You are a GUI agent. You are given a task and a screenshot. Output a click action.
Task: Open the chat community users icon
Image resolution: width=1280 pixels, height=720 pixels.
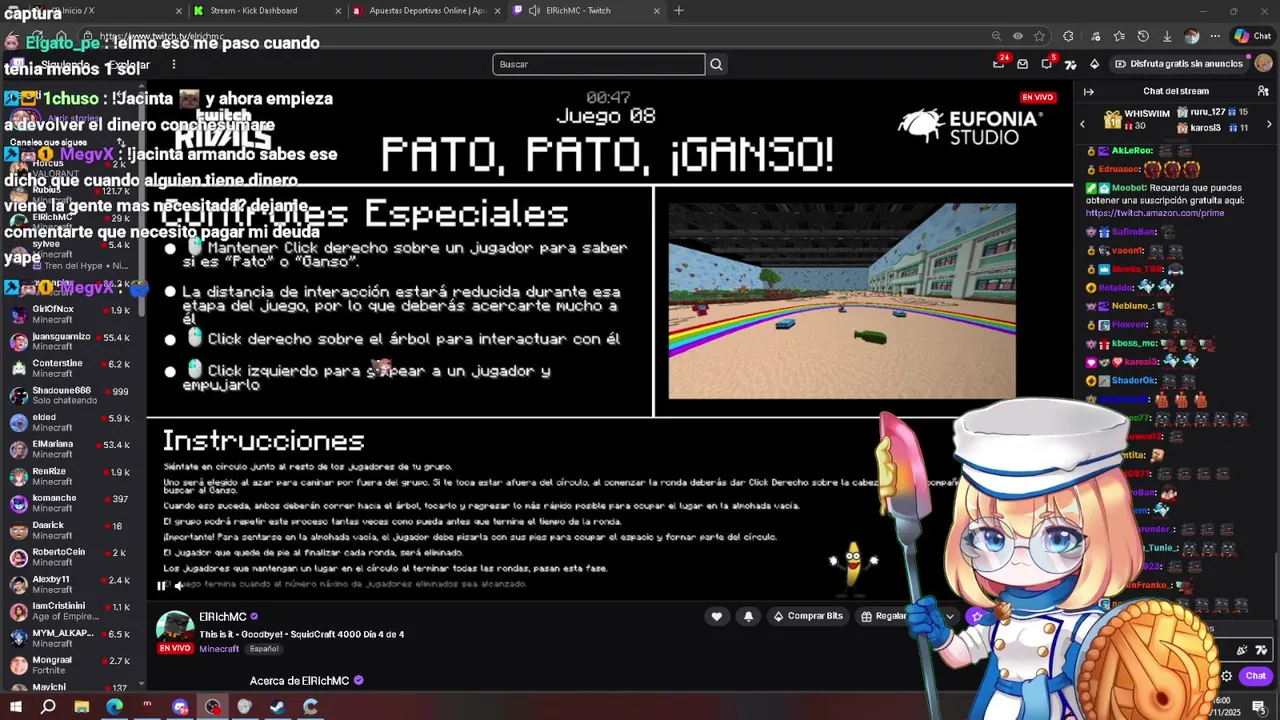coord(1263,91)
